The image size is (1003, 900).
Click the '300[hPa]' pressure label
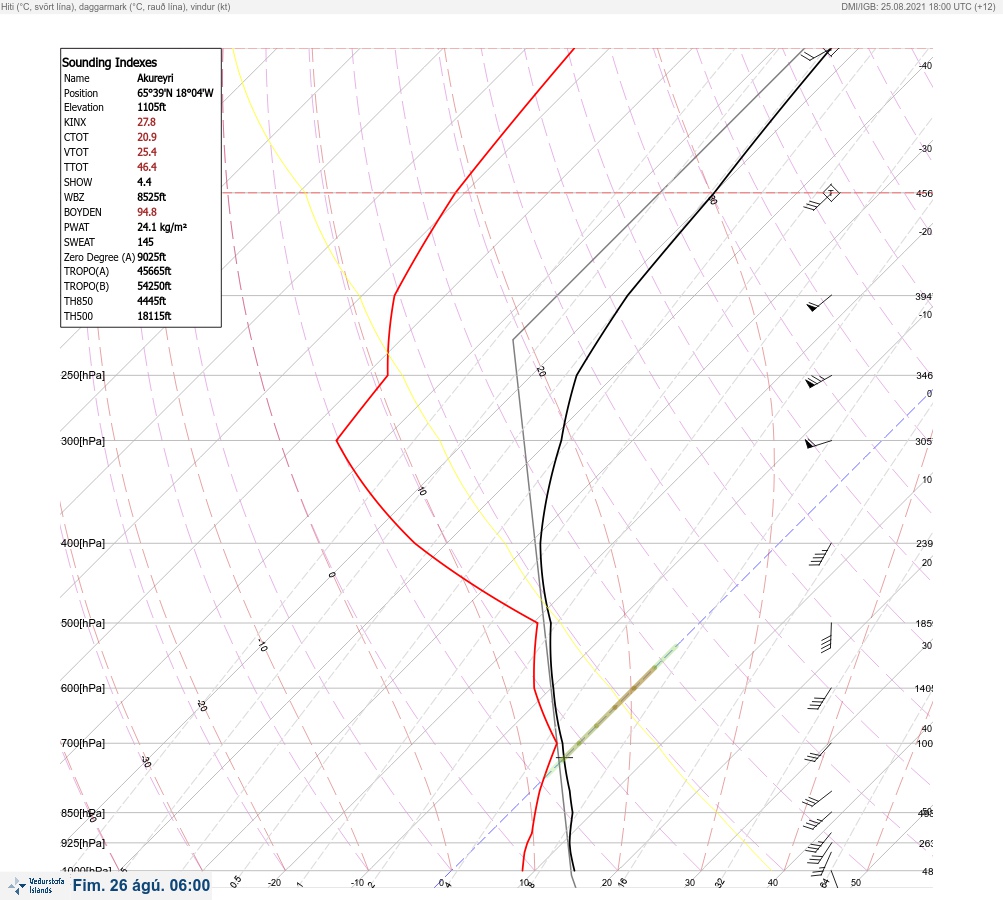(x=83, y=441)
